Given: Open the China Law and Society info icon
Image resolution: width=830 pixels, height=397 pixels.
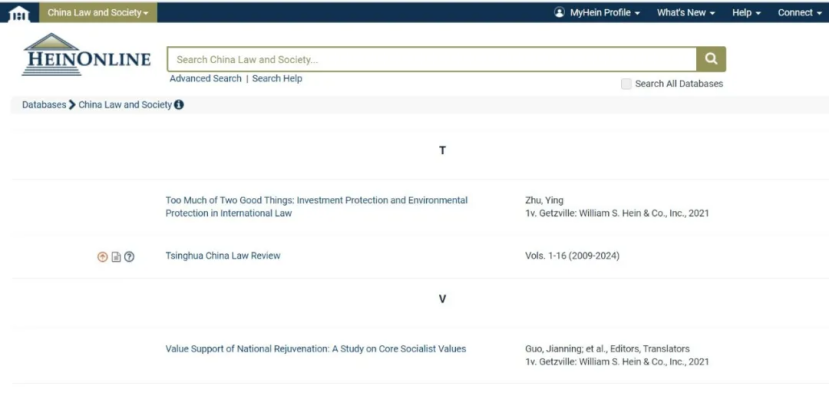Looking at the screenshot, I should pos(179,105).
